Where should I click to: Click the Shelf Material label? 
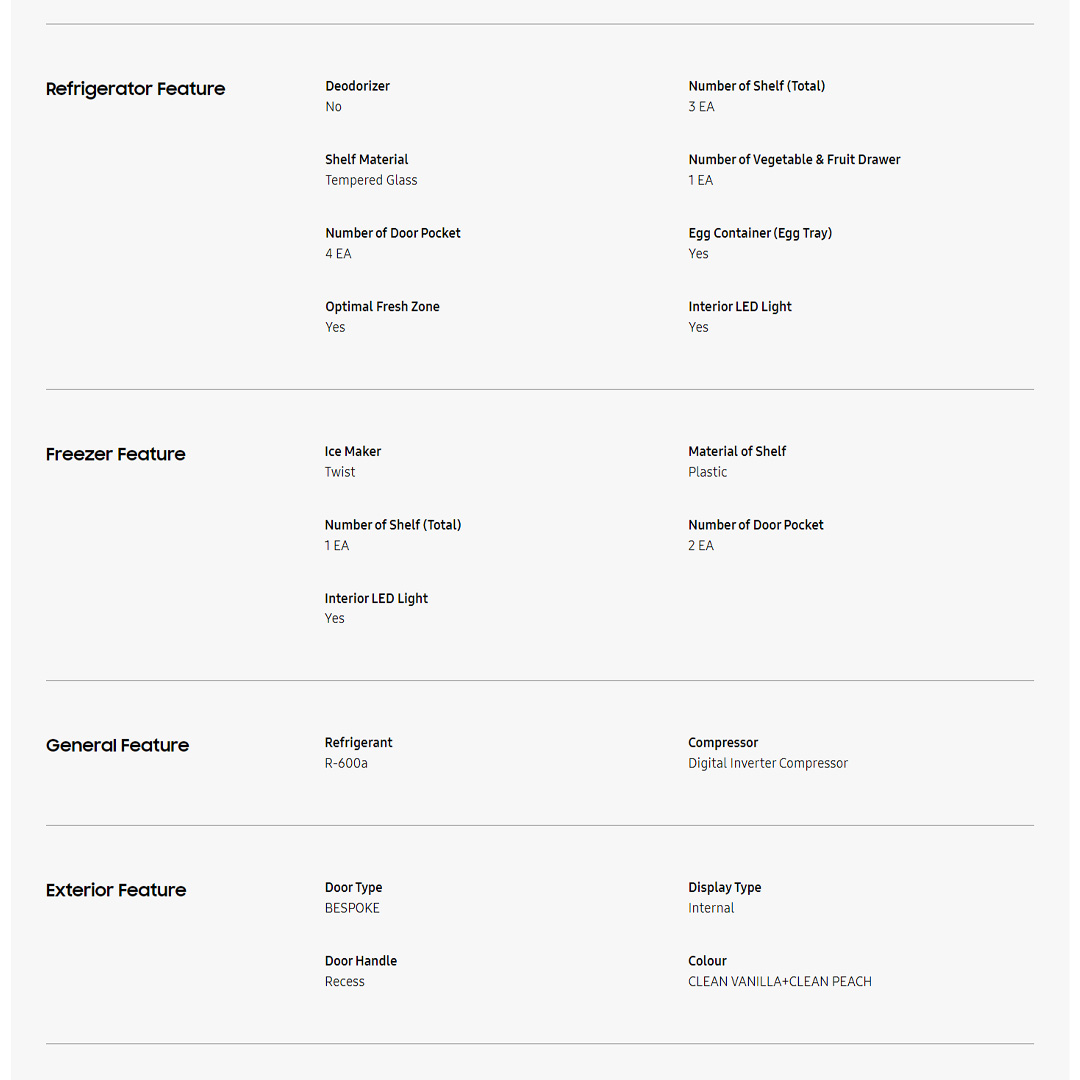(x=366, y=159)
